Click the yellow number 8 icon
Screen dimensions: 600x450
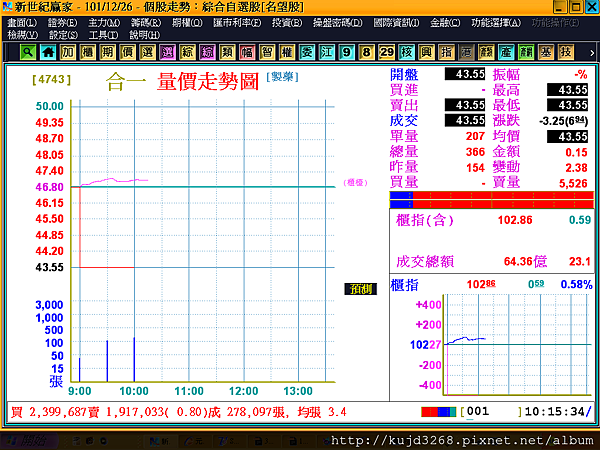[x=366, y=52]
